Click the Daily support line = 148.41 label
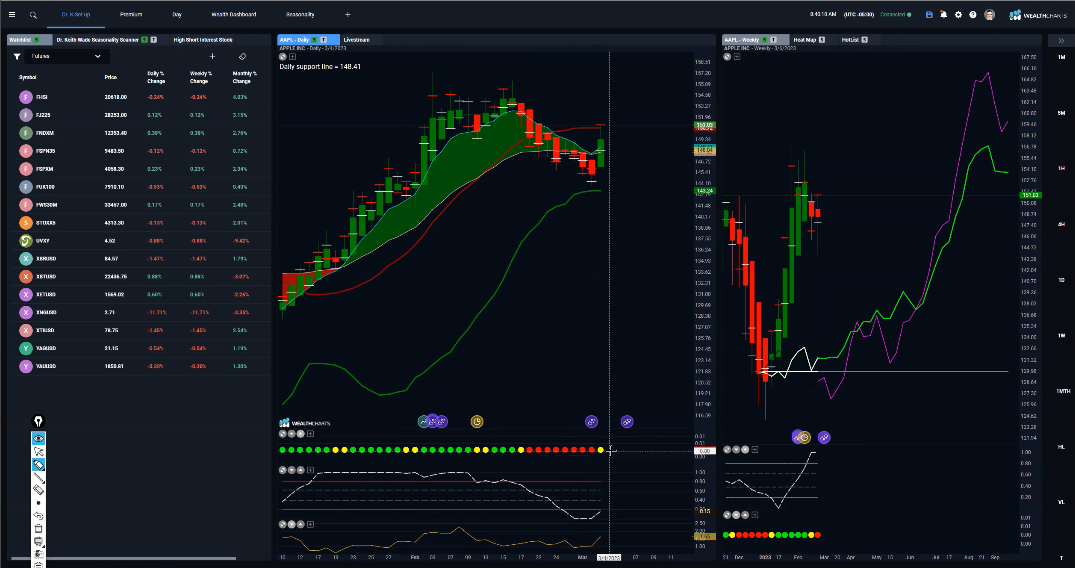 [x=320, y=67]
